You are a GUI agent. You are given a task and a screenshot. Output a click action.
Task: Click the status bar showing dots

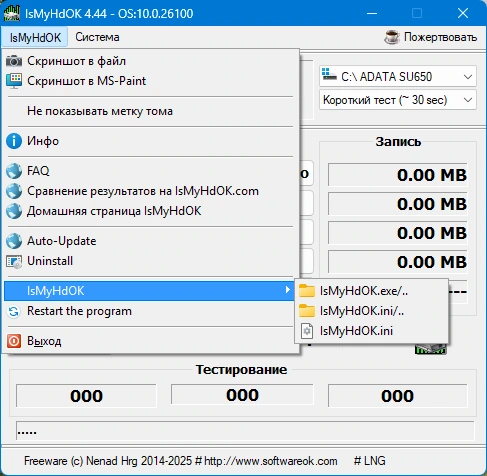(x=245, y=431)
